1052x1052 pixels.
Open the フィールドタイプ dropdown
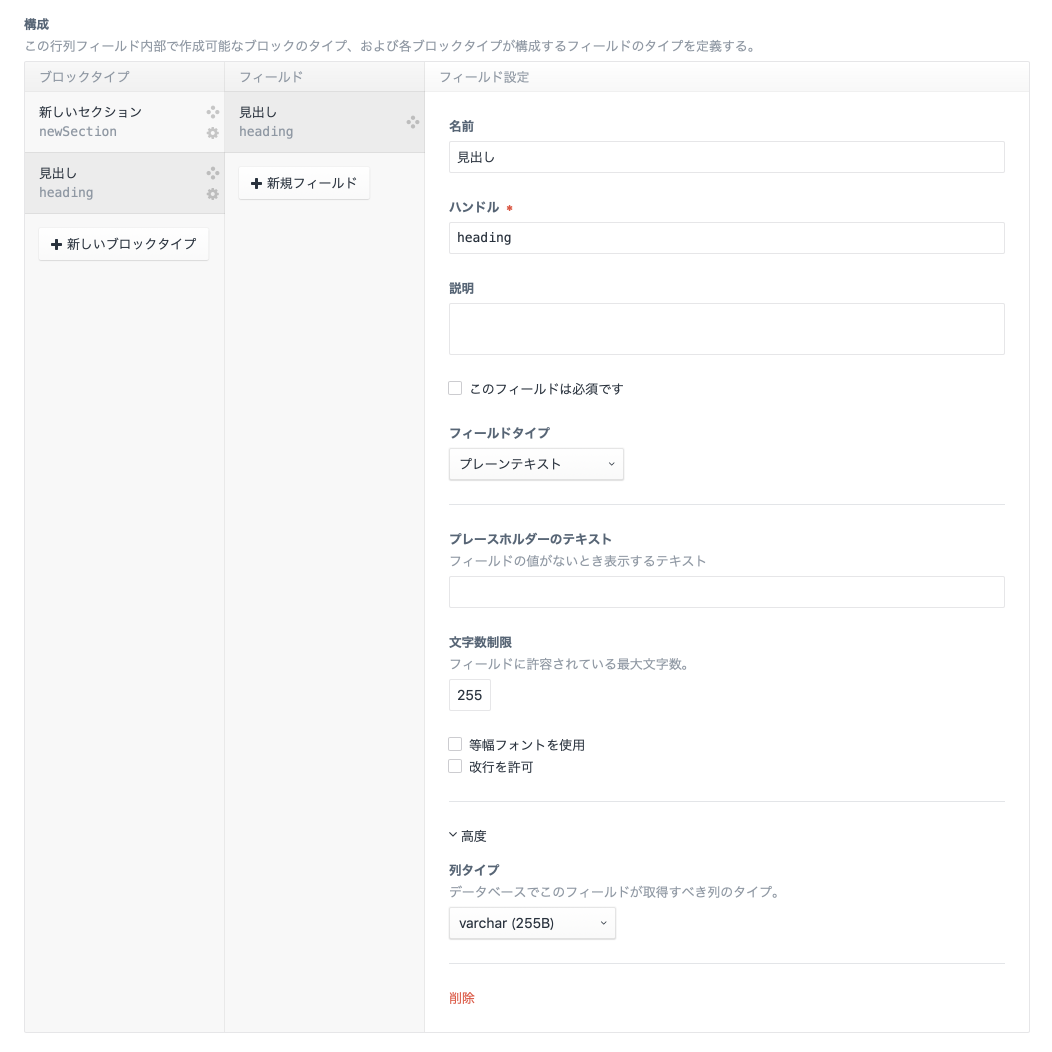tap(536, 464)
